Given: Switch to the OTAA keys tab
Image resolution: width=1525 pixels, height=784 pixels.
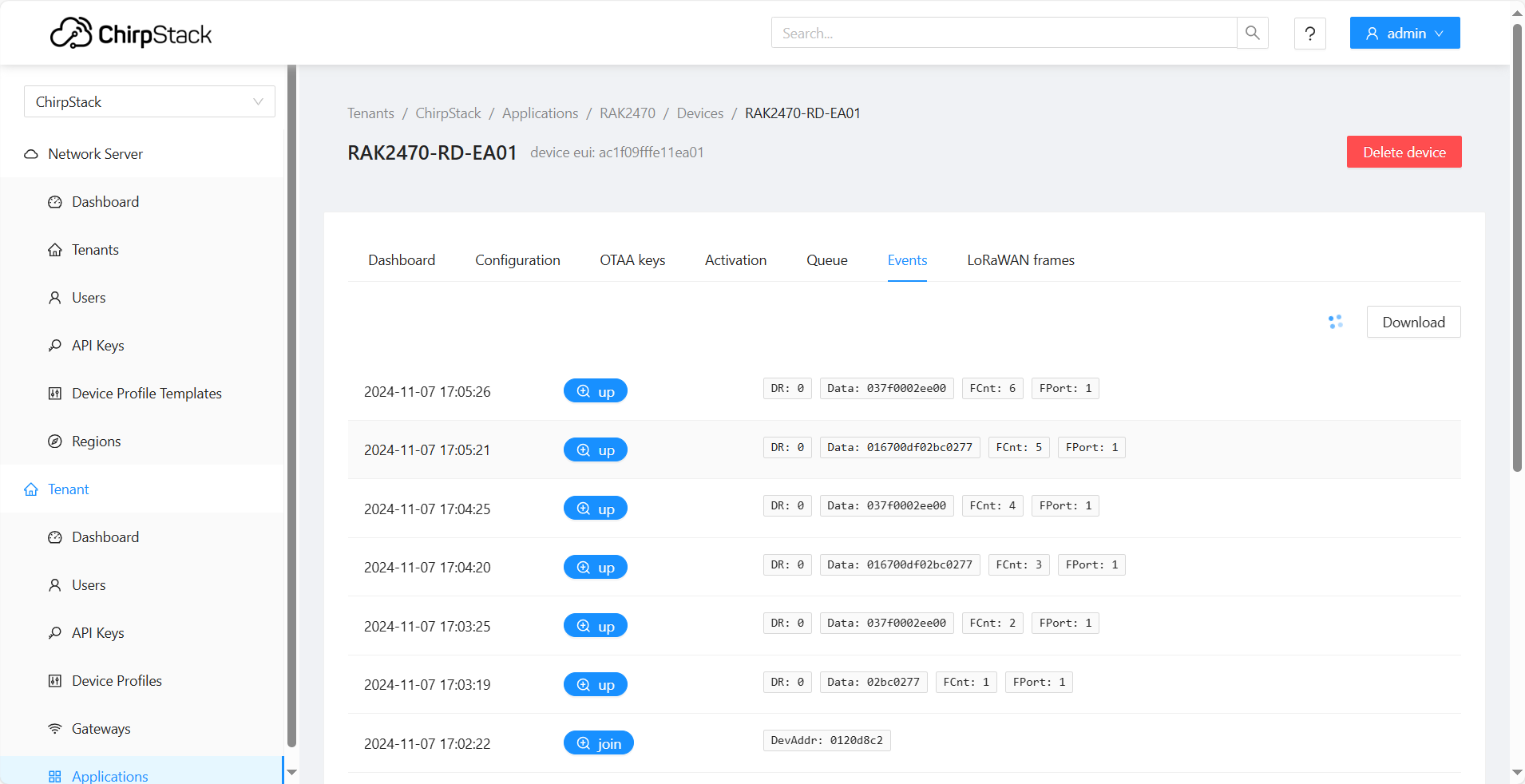Looking at the screenshot, I should [632, 259].
